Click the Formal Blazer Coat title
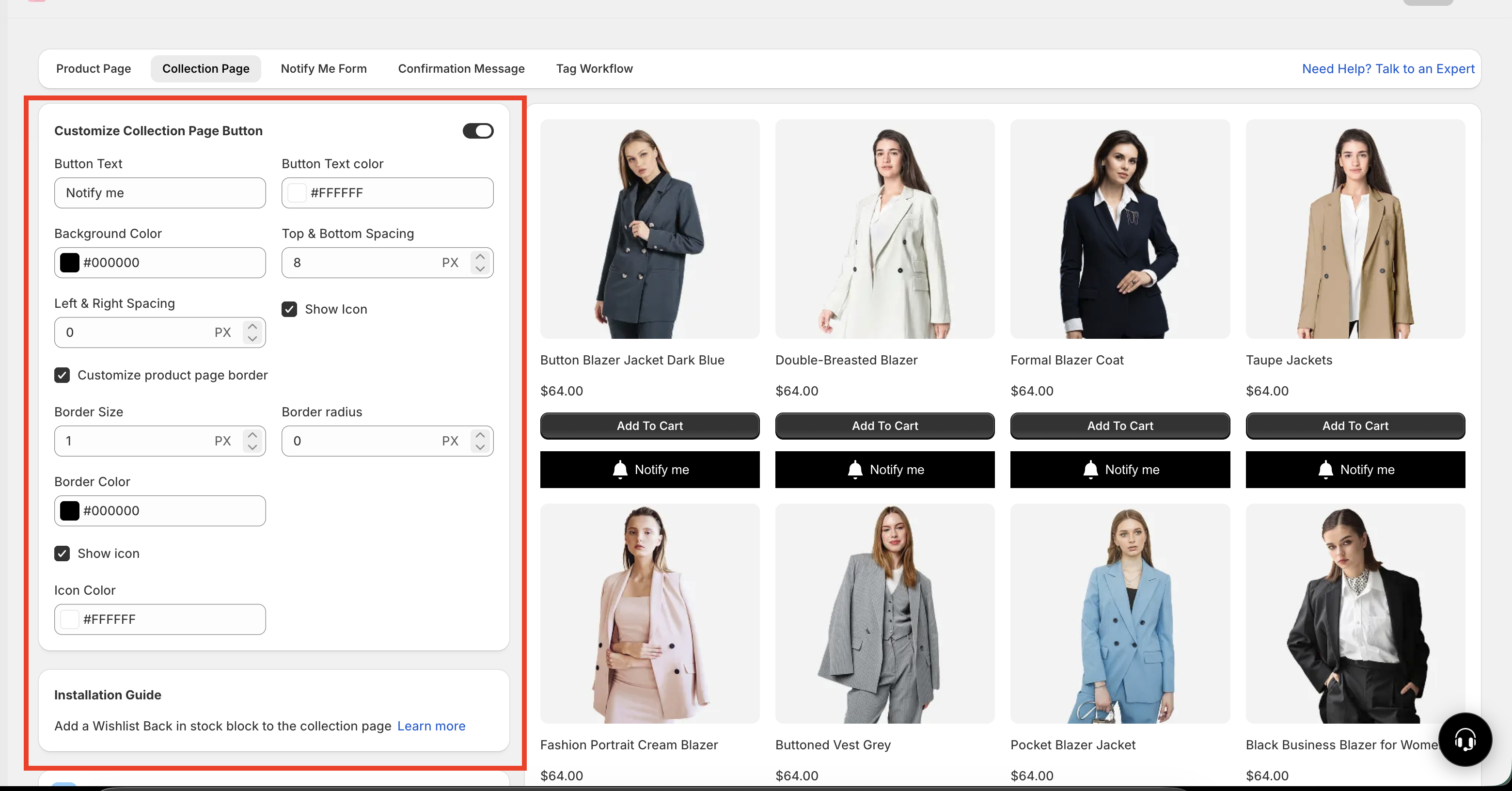The image size is (1512, 791). coord(1067,360)
